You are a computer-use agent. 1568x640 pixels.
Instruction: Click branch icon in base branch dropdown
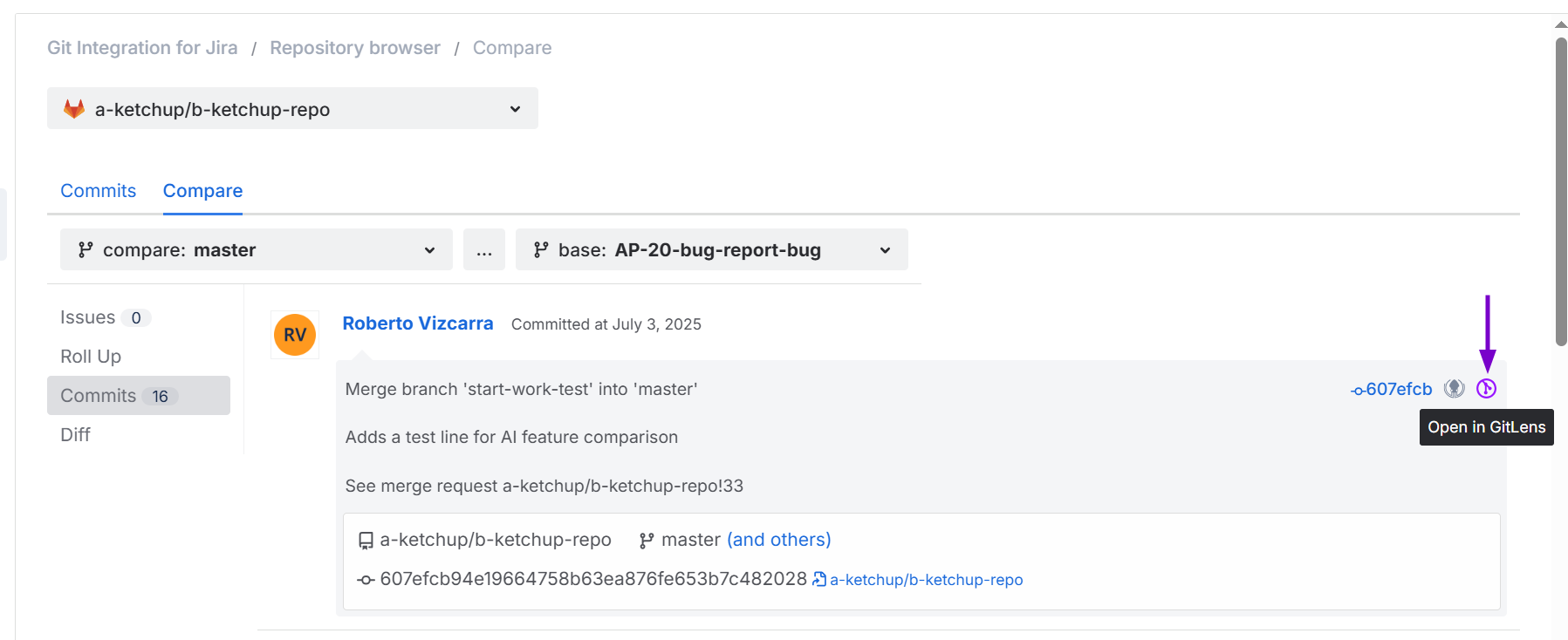541,249
